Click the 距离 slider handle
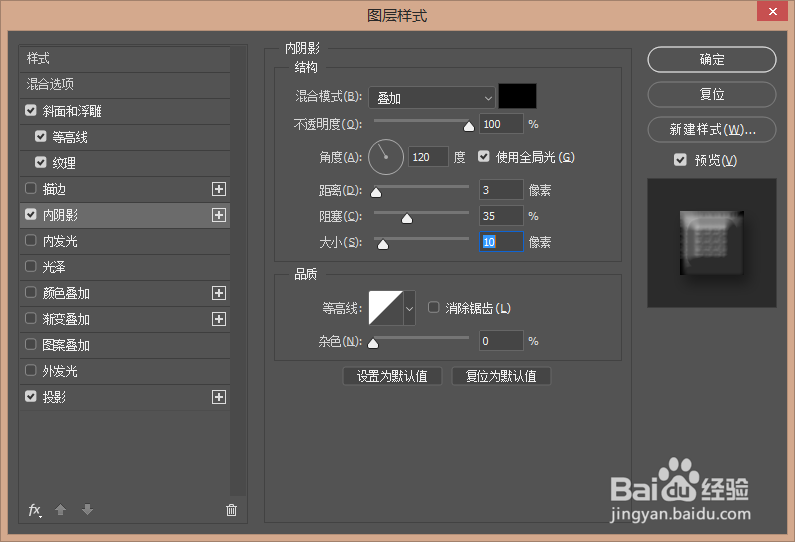The image size is (795, 542). [376, 192]
